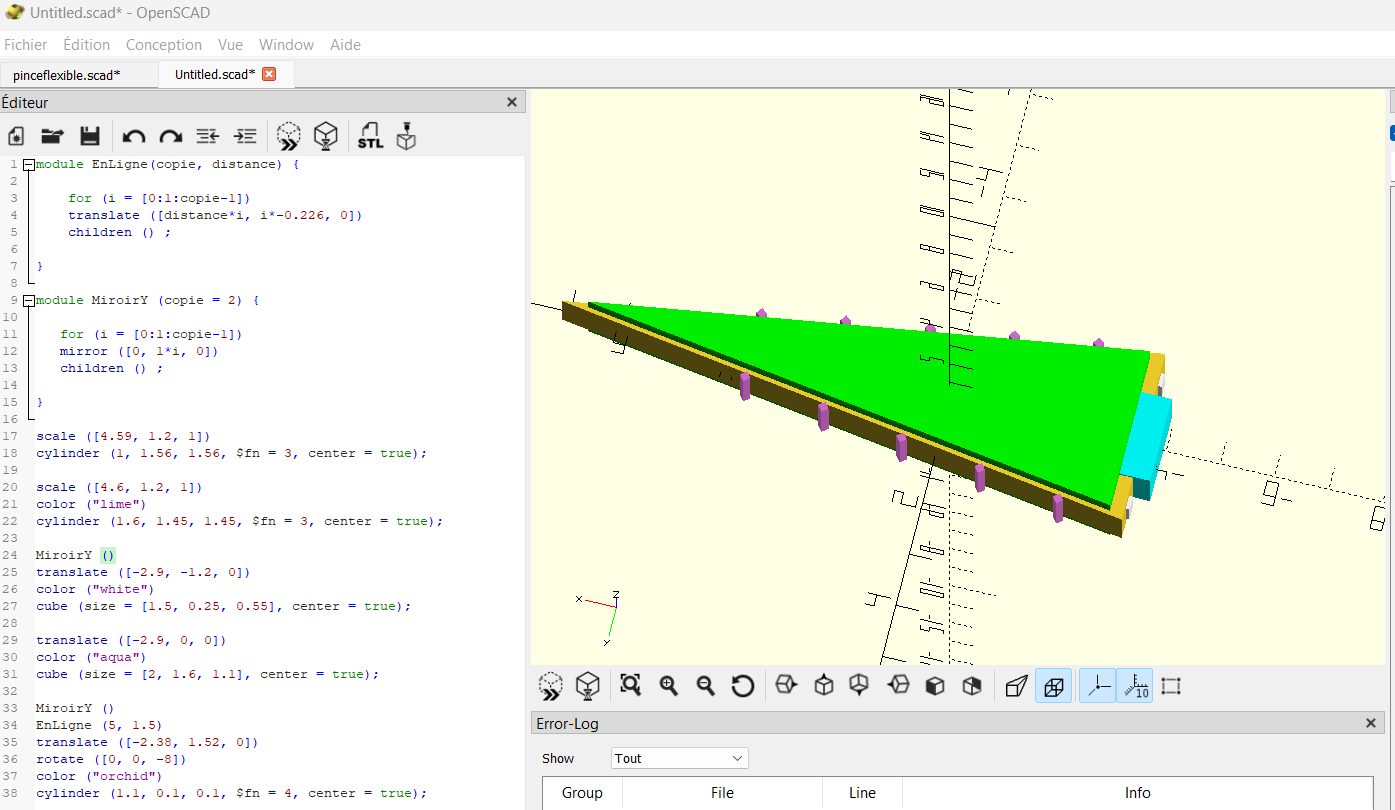Undo the last edit in the editor
The height and width of the screenshot is (810, 1395).
(134, 136)
